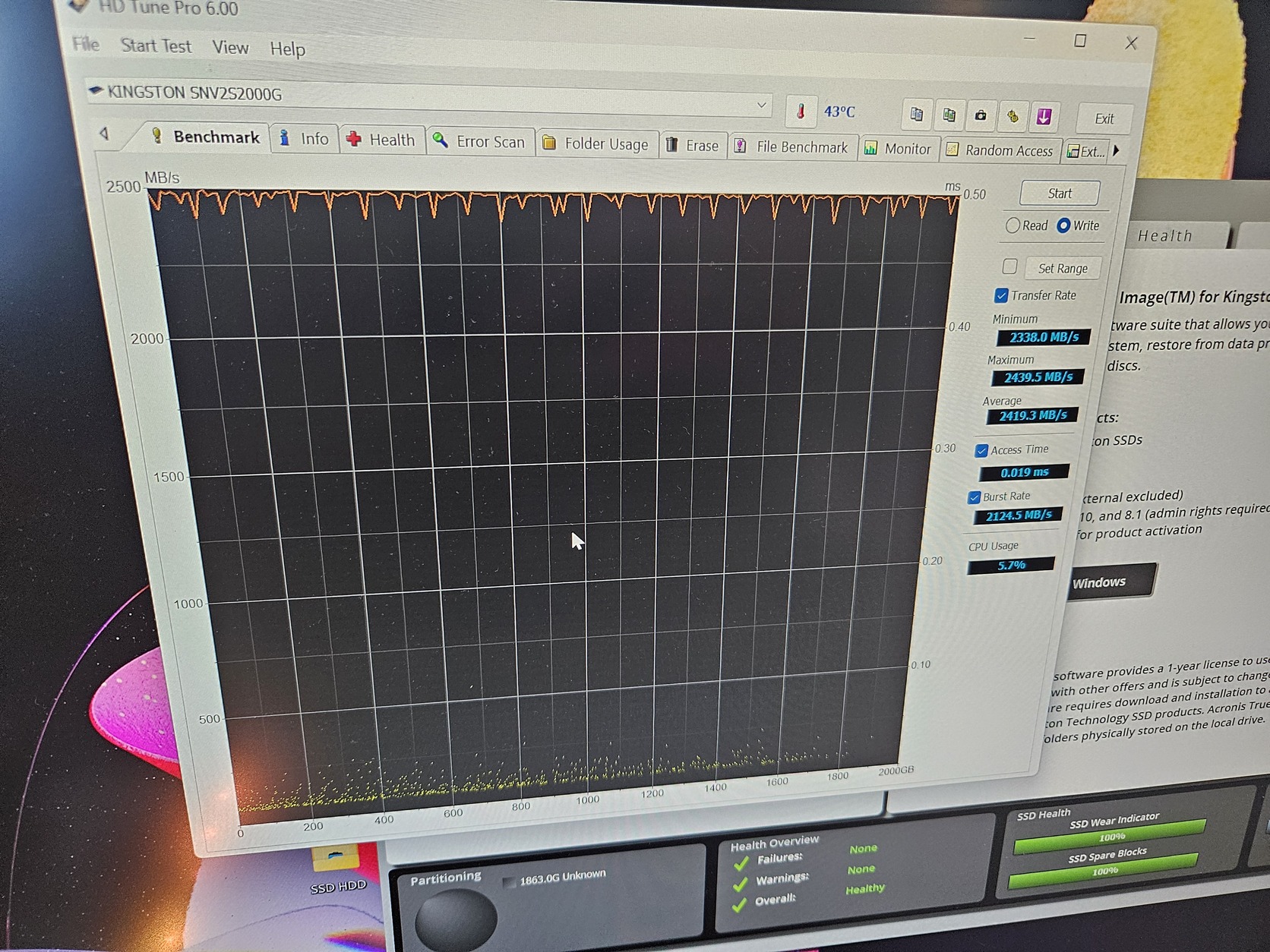Click the Minimum value 2338.0 MB/s
Image resolution: width=1270 pixels, height=952 pixels.
[x=1044, y=337]
